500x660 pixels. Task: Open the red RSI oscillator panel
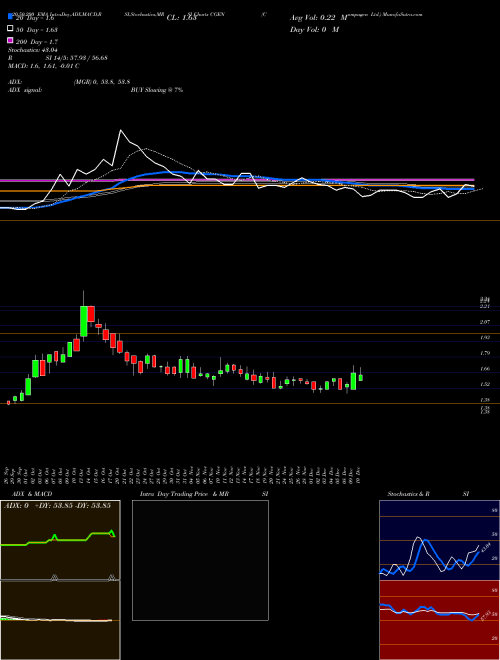click(439, 620)
